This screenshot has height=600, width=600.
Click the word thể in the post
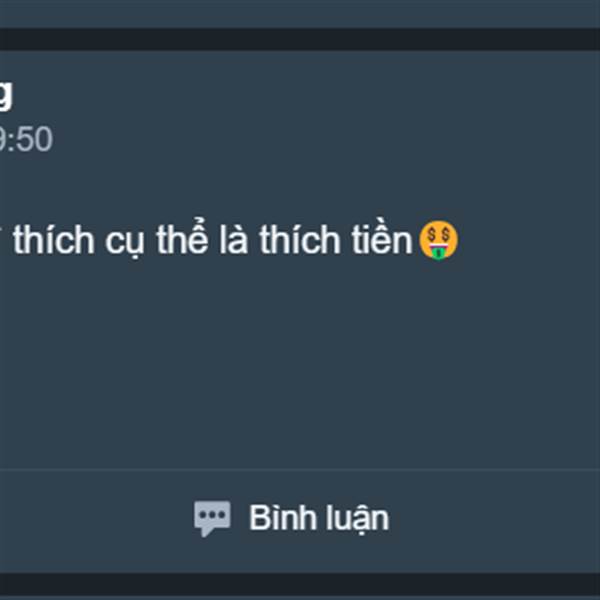click(183, 238)
